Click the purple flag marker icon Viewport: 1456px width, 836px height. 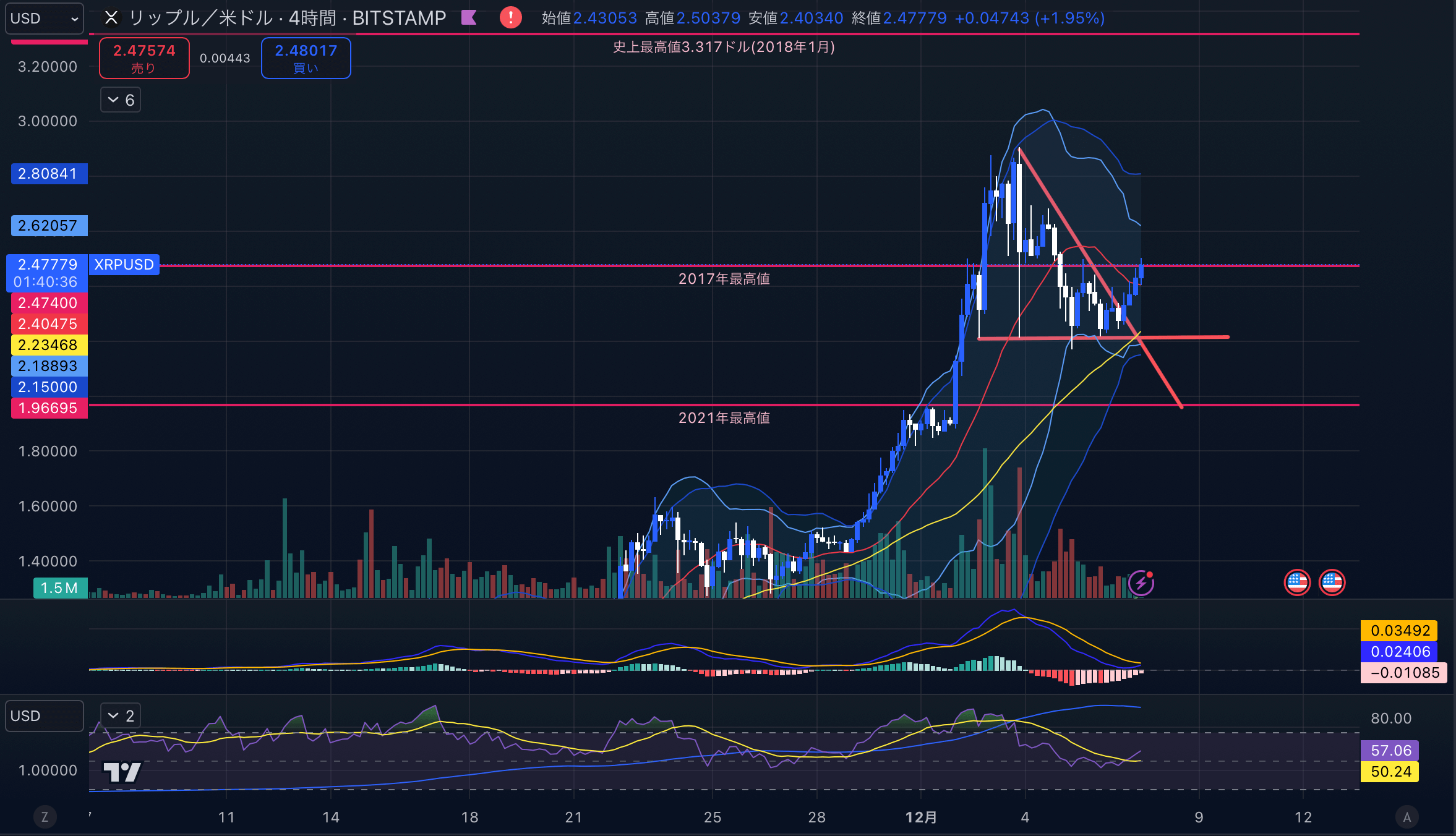pos(469,18)
